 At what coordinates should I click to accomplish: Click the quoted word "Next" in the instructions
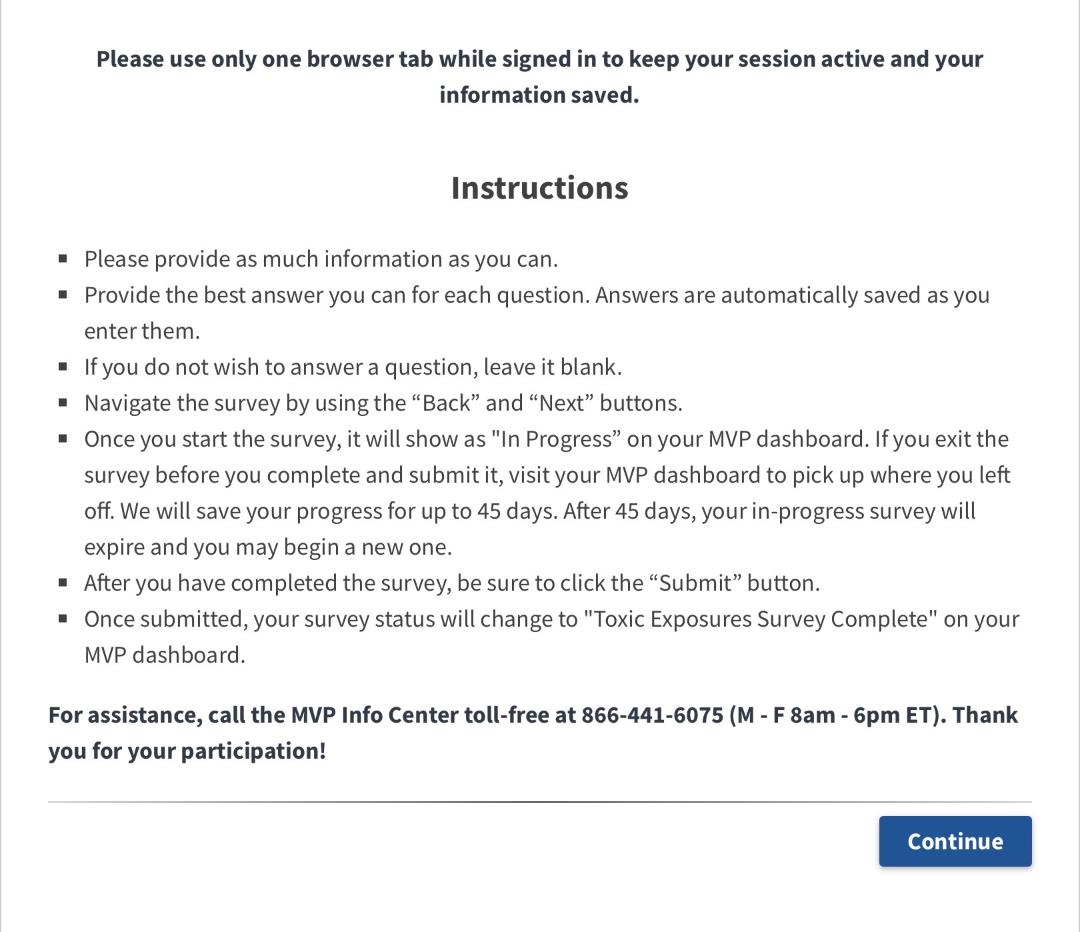pyautogui.click(x=561, y=403)
